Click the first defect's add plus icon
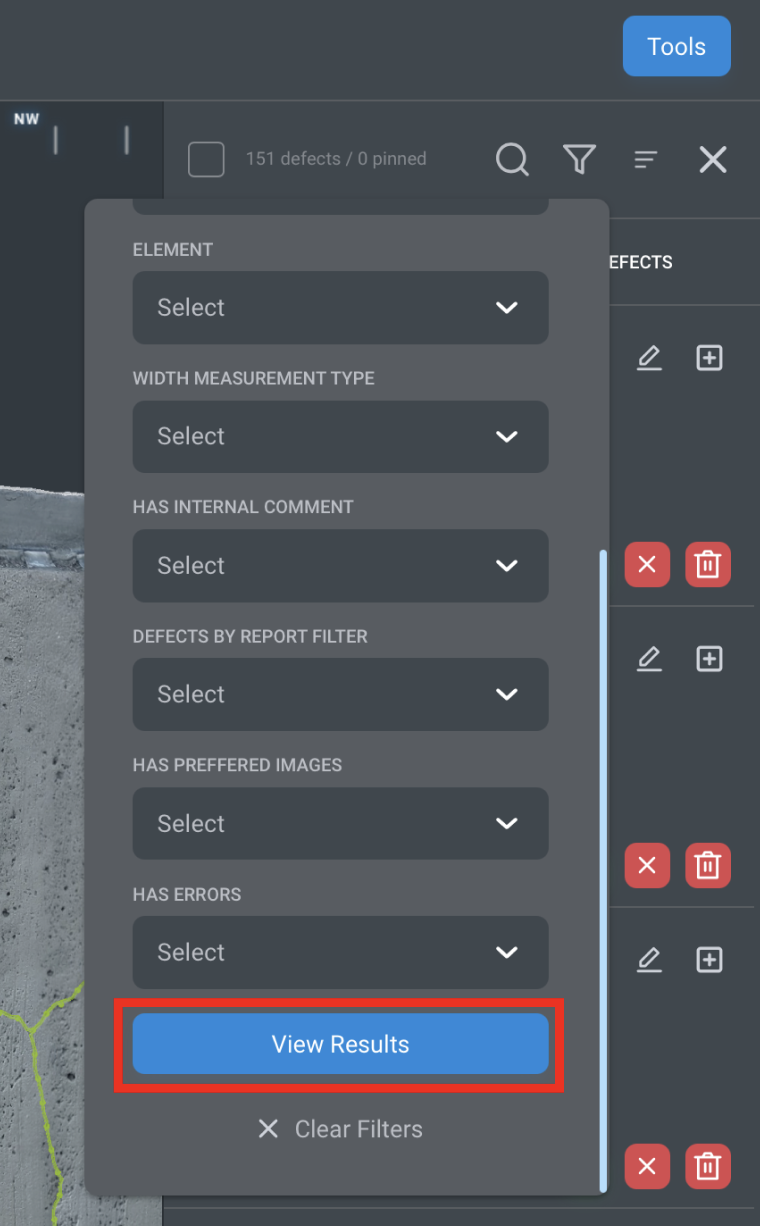 click(709, 358)
